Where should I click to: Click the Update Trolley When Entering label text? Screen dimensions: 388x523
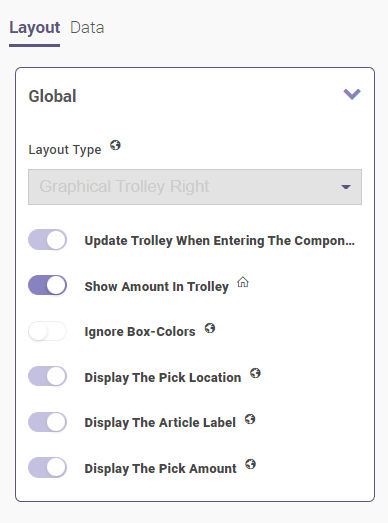pyautogui.click(x=220, y=240)
